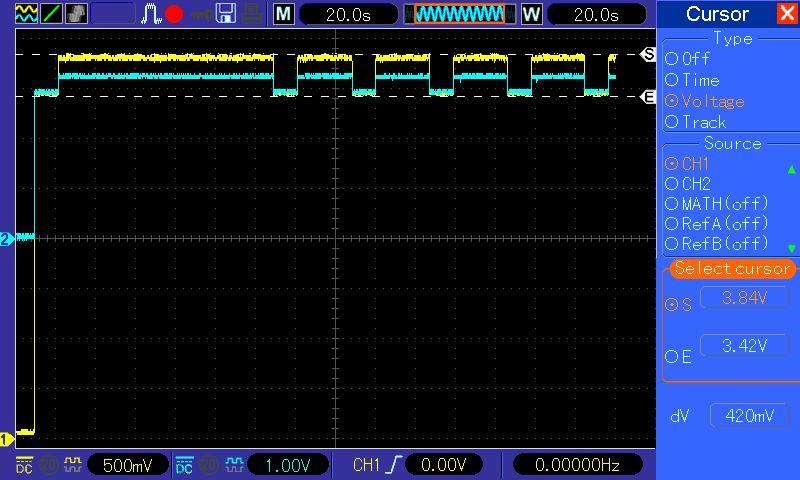
Task: Click the main timebase 20.0s value
Action: click(x=348, y=15)
